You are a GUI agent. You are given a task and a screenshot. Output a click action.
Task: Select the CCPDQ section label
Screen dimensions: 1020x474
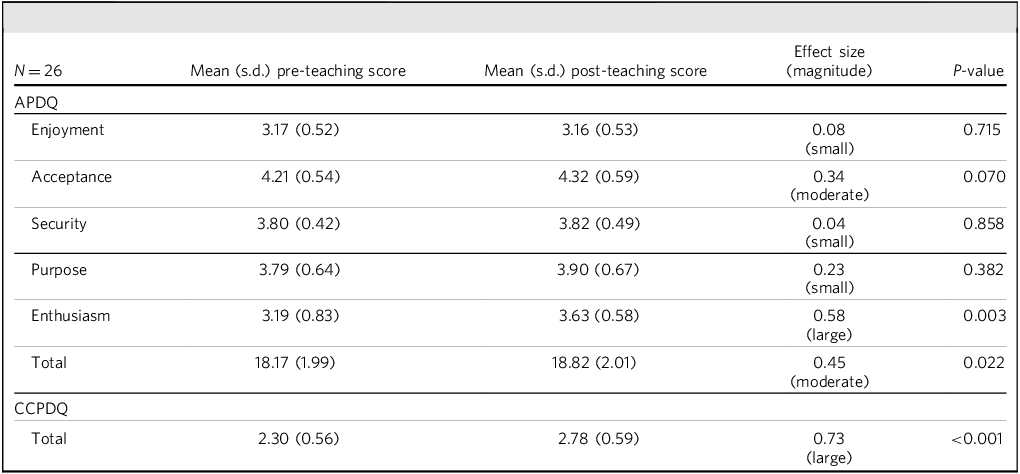(x=40, y=411)
